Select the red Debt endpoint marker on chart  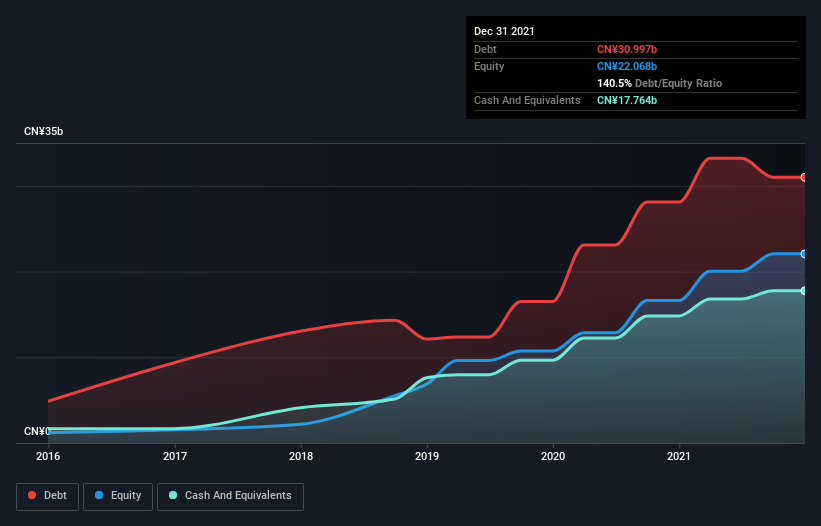click(x=804, y=177)
